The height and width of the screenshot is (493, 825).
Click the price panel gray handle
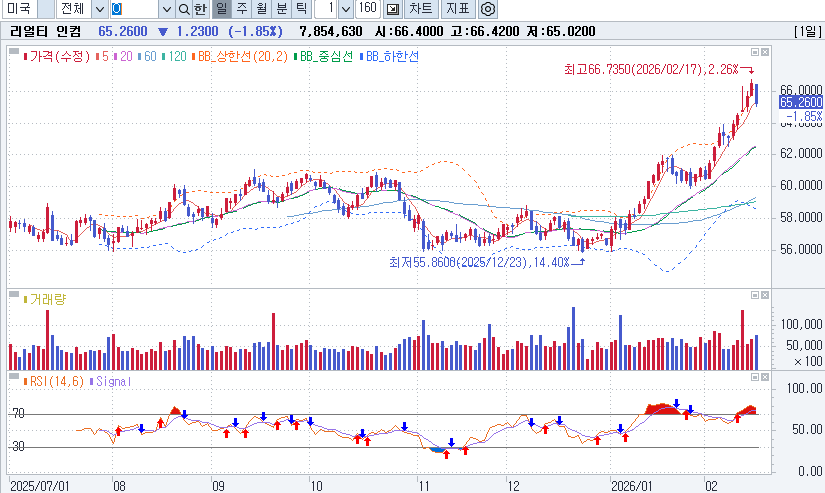[x=14, y=47]
